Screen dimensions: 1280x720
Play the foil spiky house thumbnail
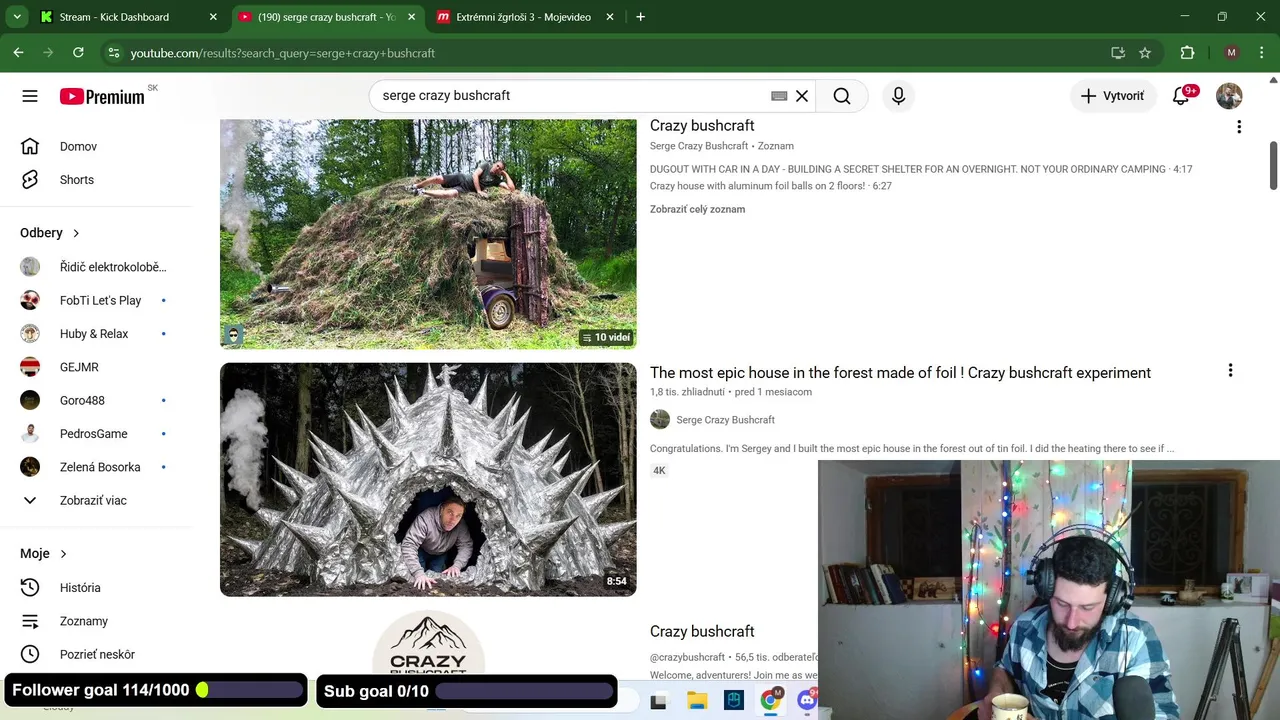coord(428,480)
